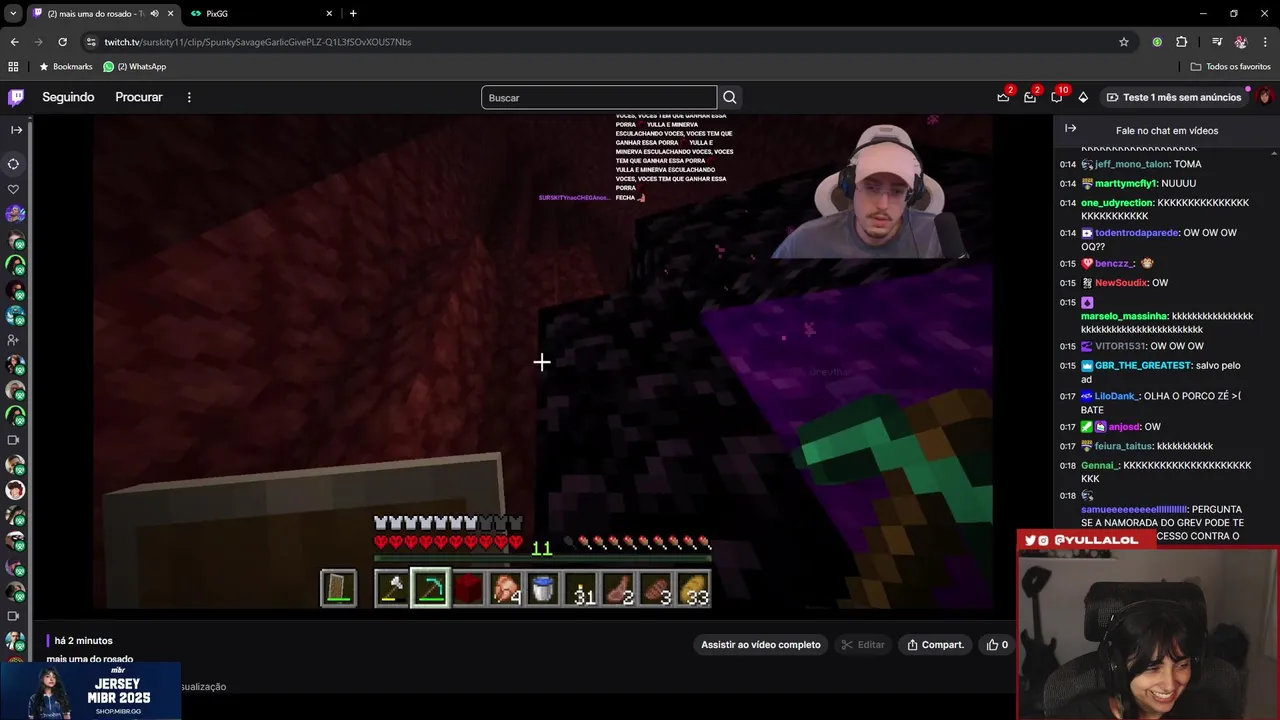Click the search magnifier button
Screen dimensions: 1280x720
point(730,97)
